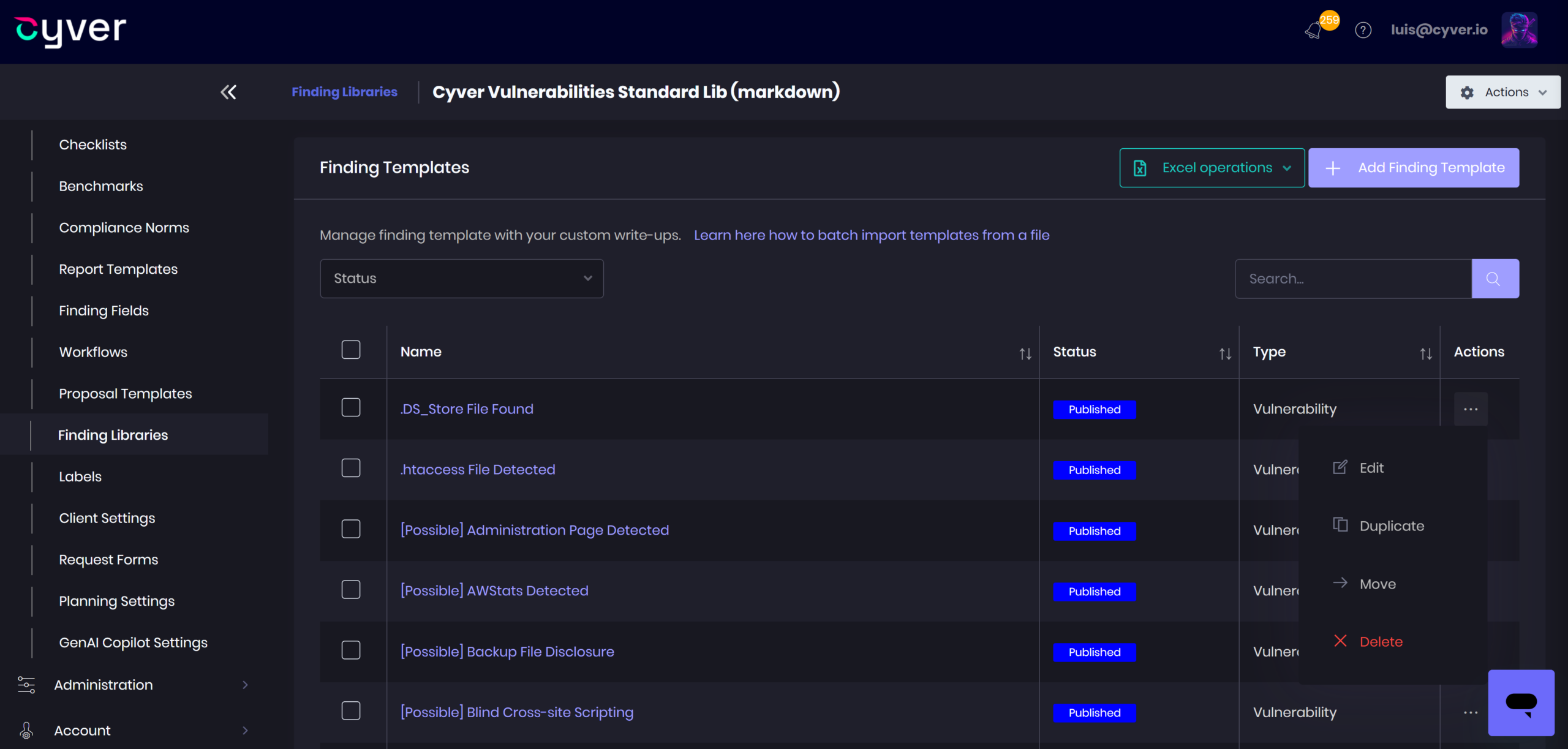Open the Status filter dropdown
Viewport: 1568px width, 749px height.
(462, 279)
